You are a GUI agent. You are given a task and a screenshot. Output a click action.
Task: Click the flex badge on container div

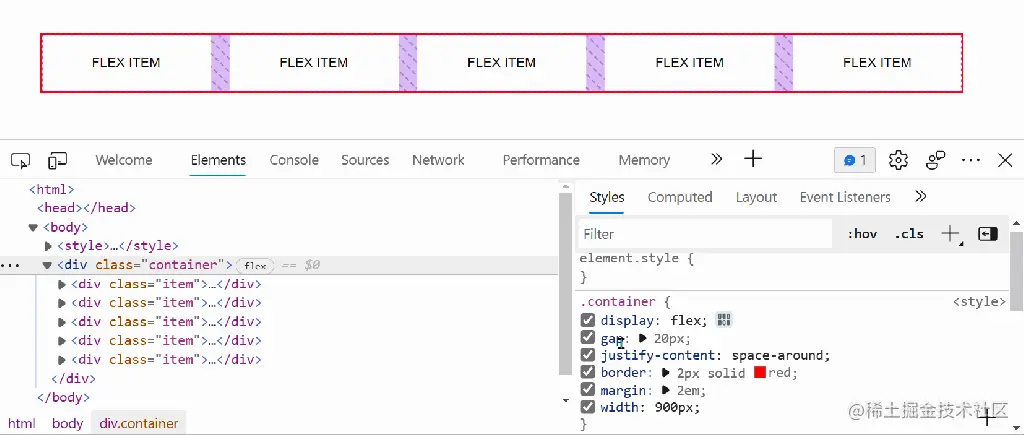255,265
